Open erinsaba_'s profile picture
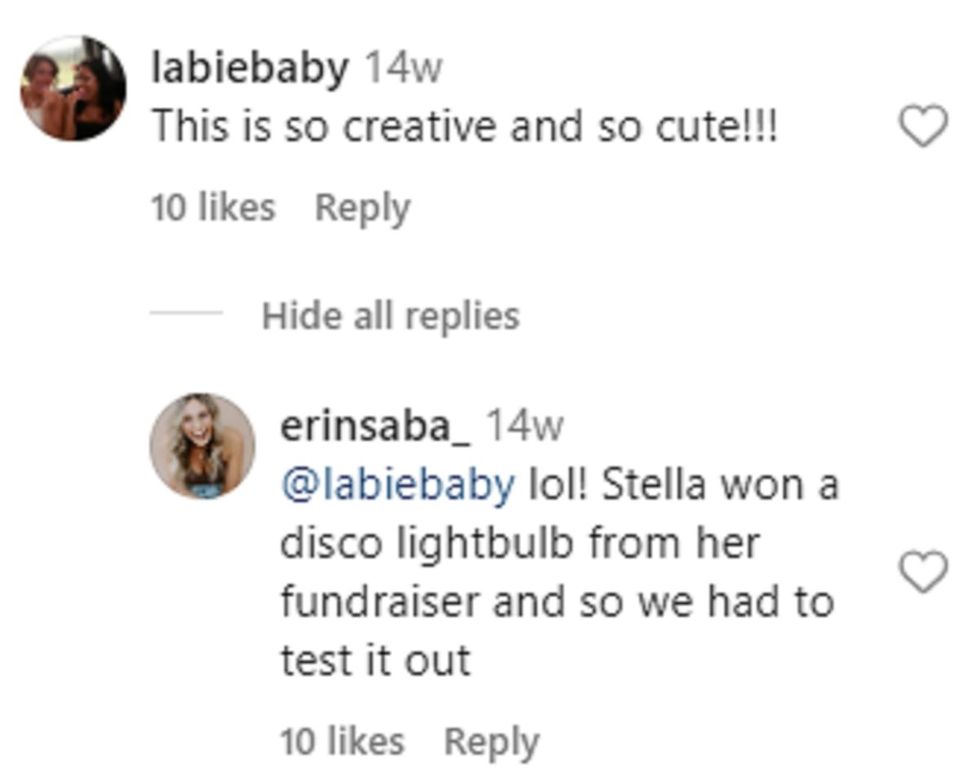This screenshot has height=781, width=980. pos(202,446)
